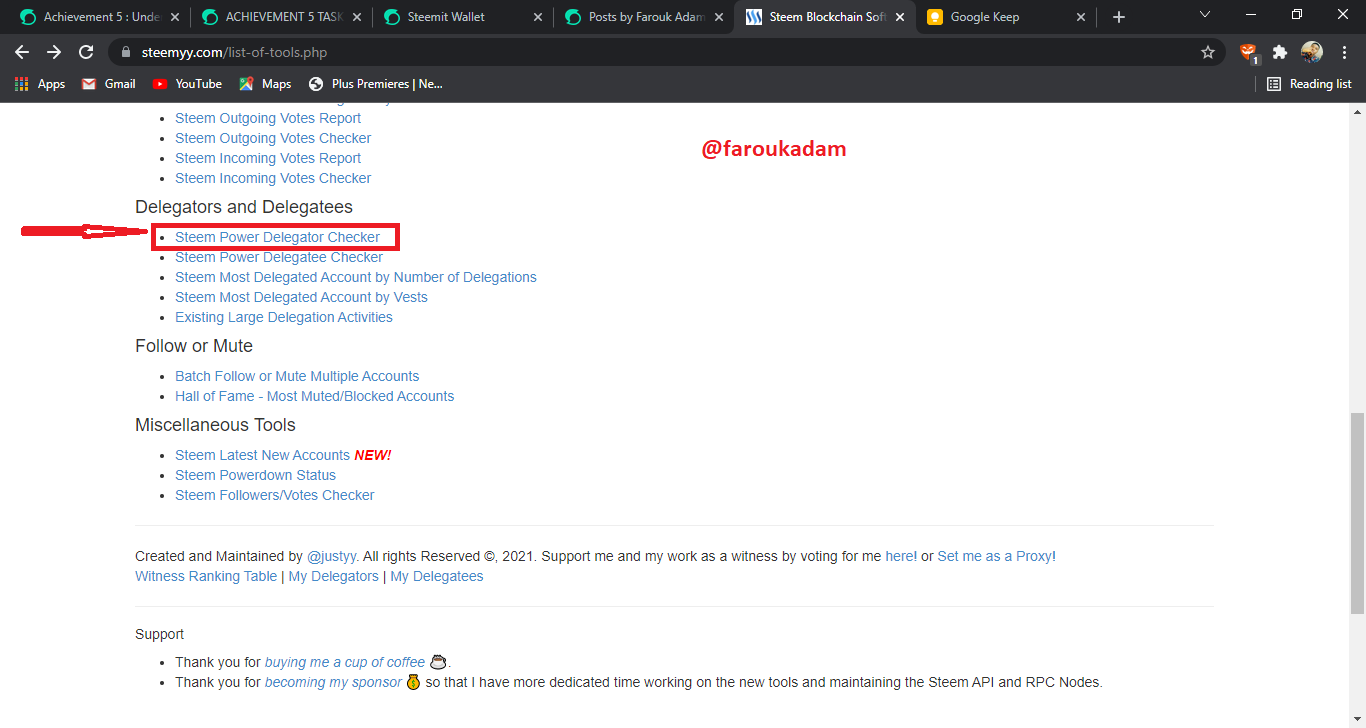Open Steem Incoming Votes Checker
The image size is (1366, 728).
coord(273,178)
